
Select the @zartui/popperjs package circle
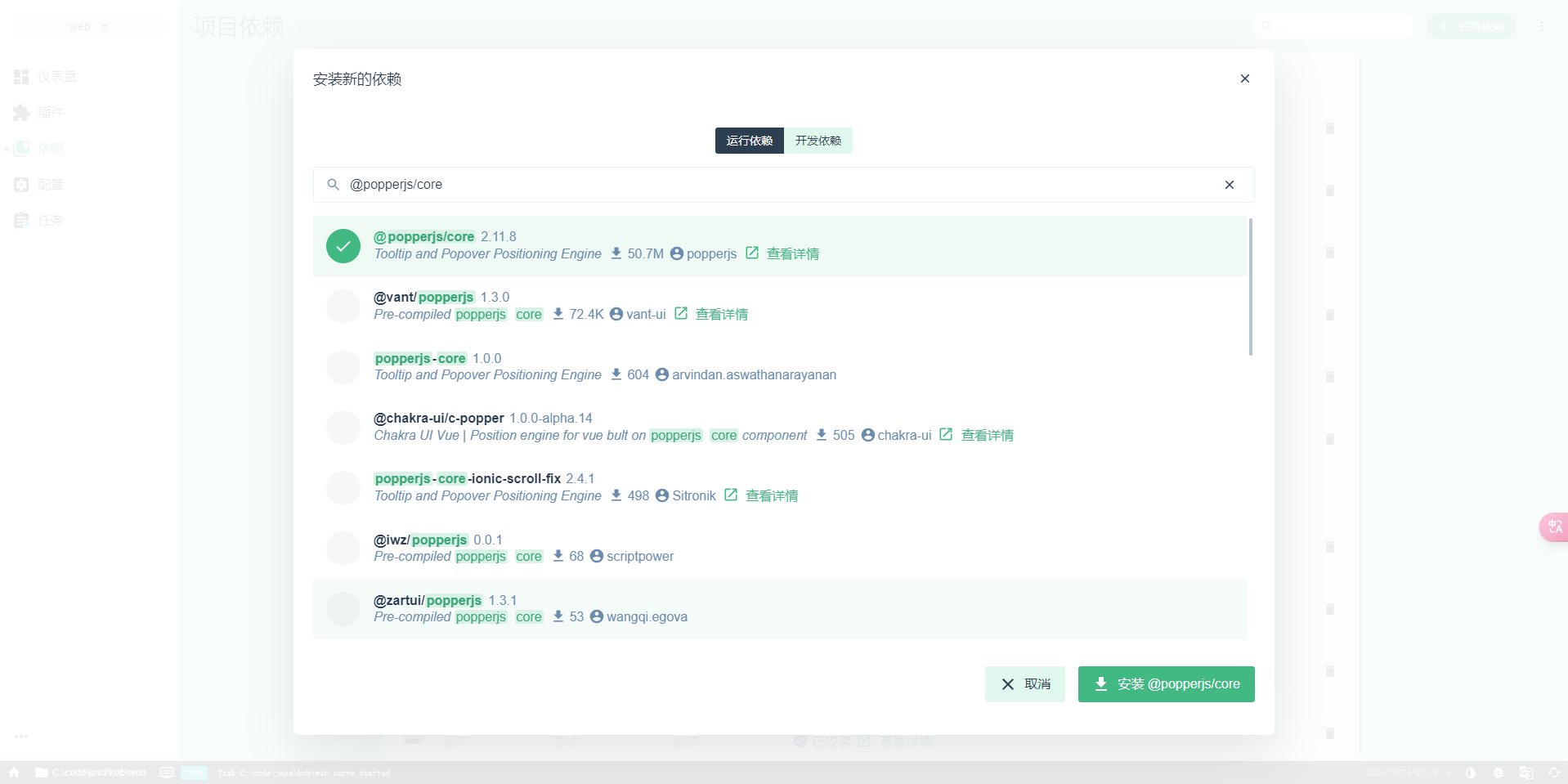(343, 609)
